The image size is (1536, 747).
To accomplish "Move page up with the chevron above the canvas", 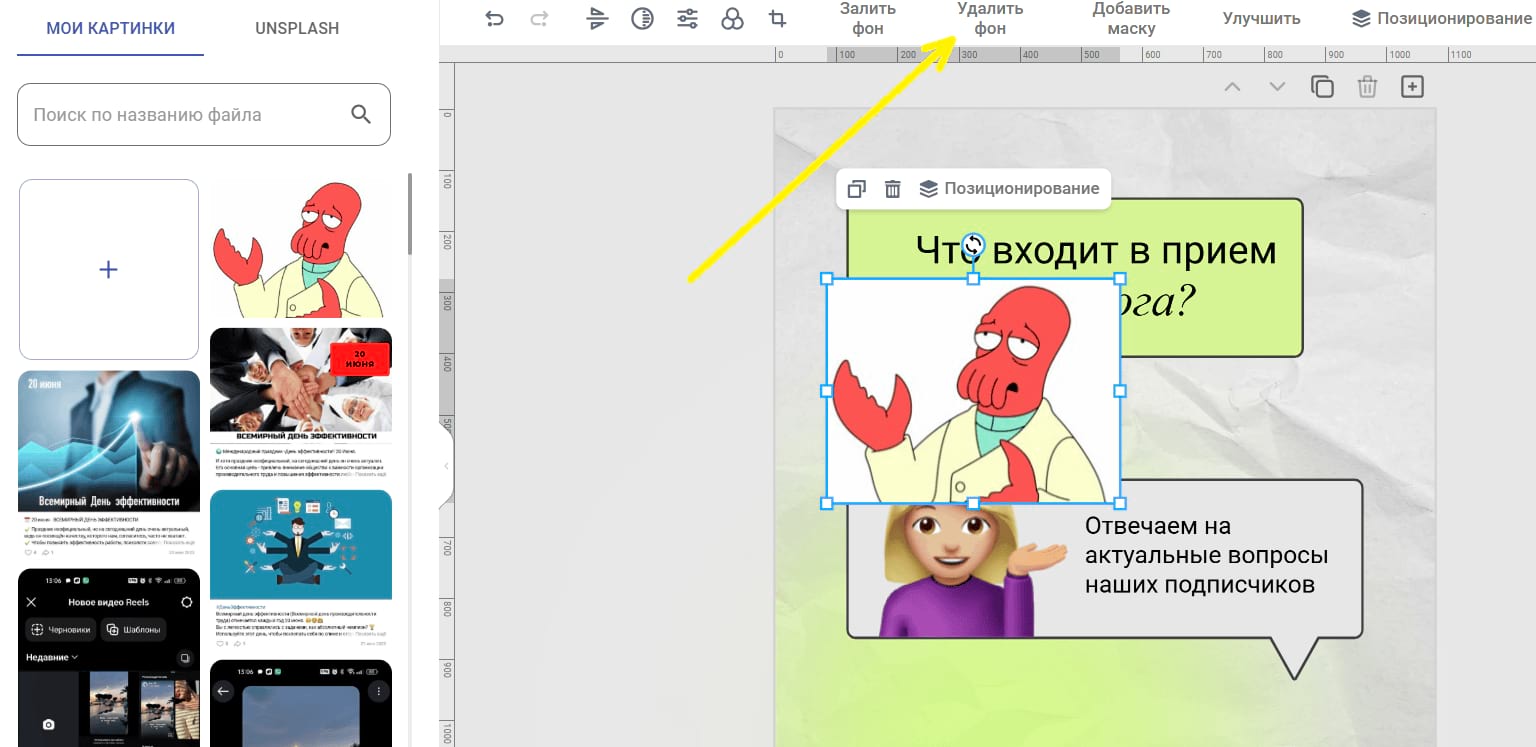I will pos(1233,87).
